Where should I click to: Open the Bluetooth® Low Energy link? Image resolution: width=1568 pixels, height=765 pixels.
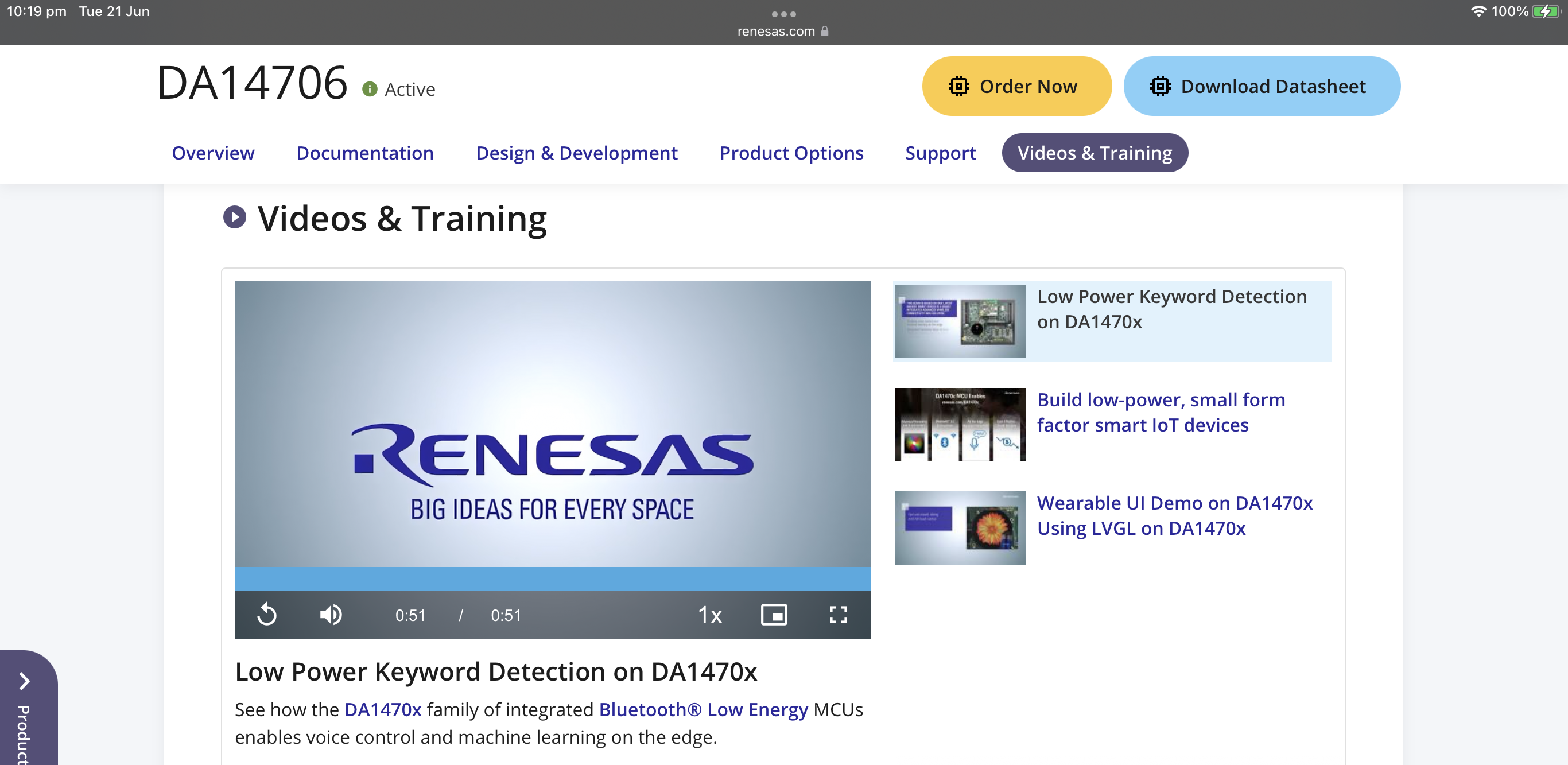[703, 709]
